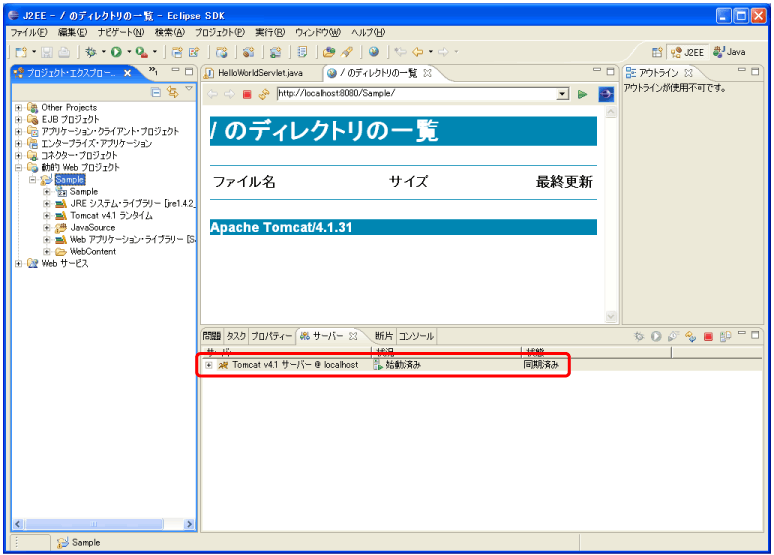774x555 pixels.
Task: Expand the Tomcat v4.1 server row
Action: (209, 365)
